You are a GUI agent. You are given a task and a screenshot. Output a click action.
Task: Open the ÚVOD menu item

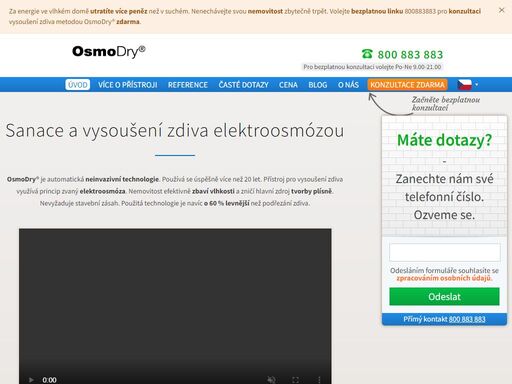pos(78,85)
